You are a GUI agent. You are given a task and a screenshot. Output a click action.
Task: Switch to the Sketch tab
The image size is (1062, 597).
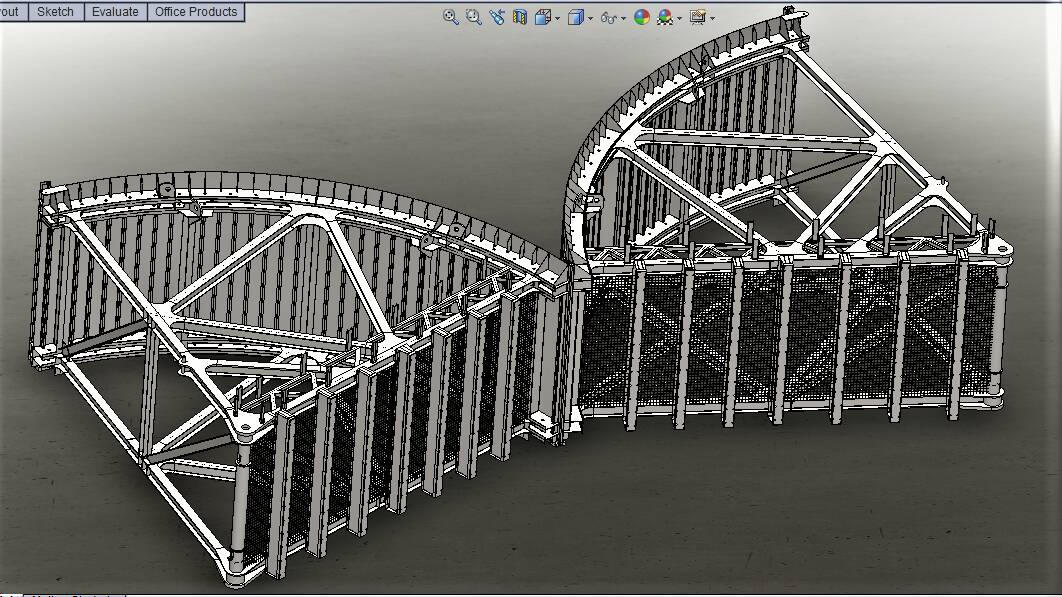tap(55, 12)
